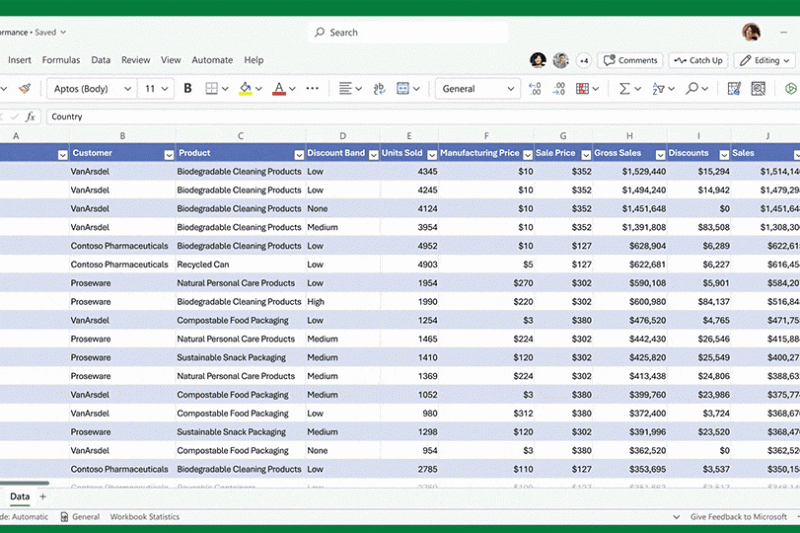Screen dimensions: 800x533
Task: Open the Automate ribbon tab
Action: click(x=212, y=60)
